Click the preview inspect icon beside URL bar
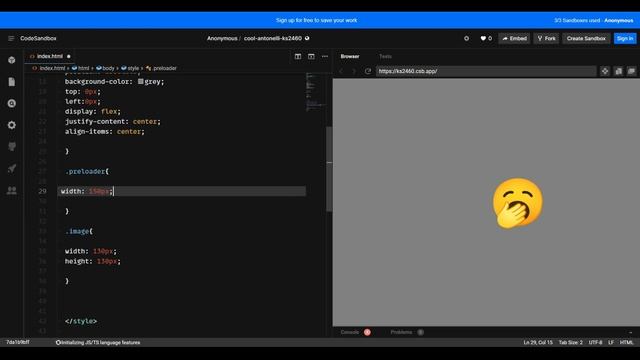 point(605,71)
